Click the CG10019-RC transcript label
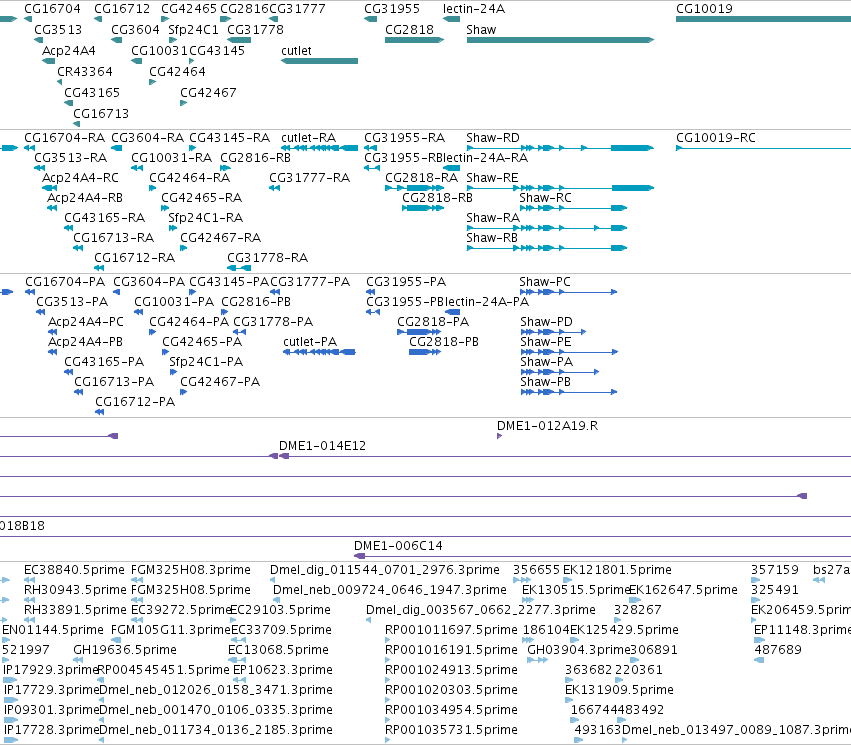This screenshot has width=851, height=745. (716, 138)
